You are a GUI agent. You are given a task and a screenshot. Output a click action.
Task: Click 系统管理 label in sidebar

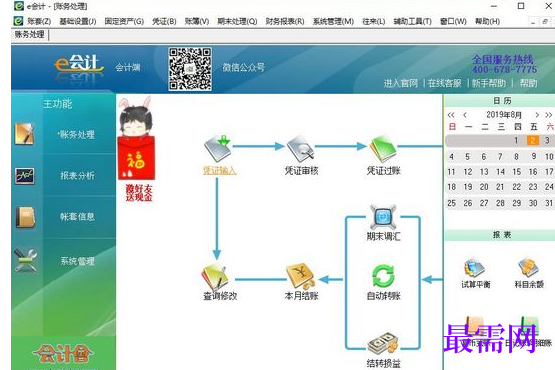(77, 261)
